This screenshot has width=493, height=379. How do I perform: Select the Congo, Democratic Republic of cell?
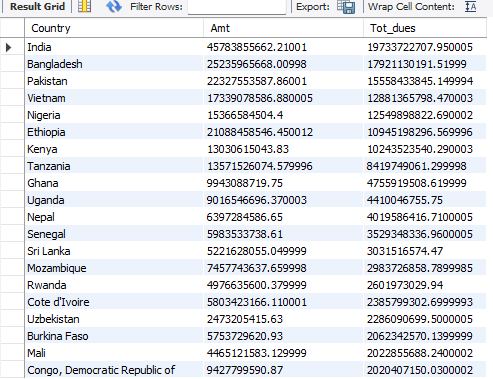point(114,370)
